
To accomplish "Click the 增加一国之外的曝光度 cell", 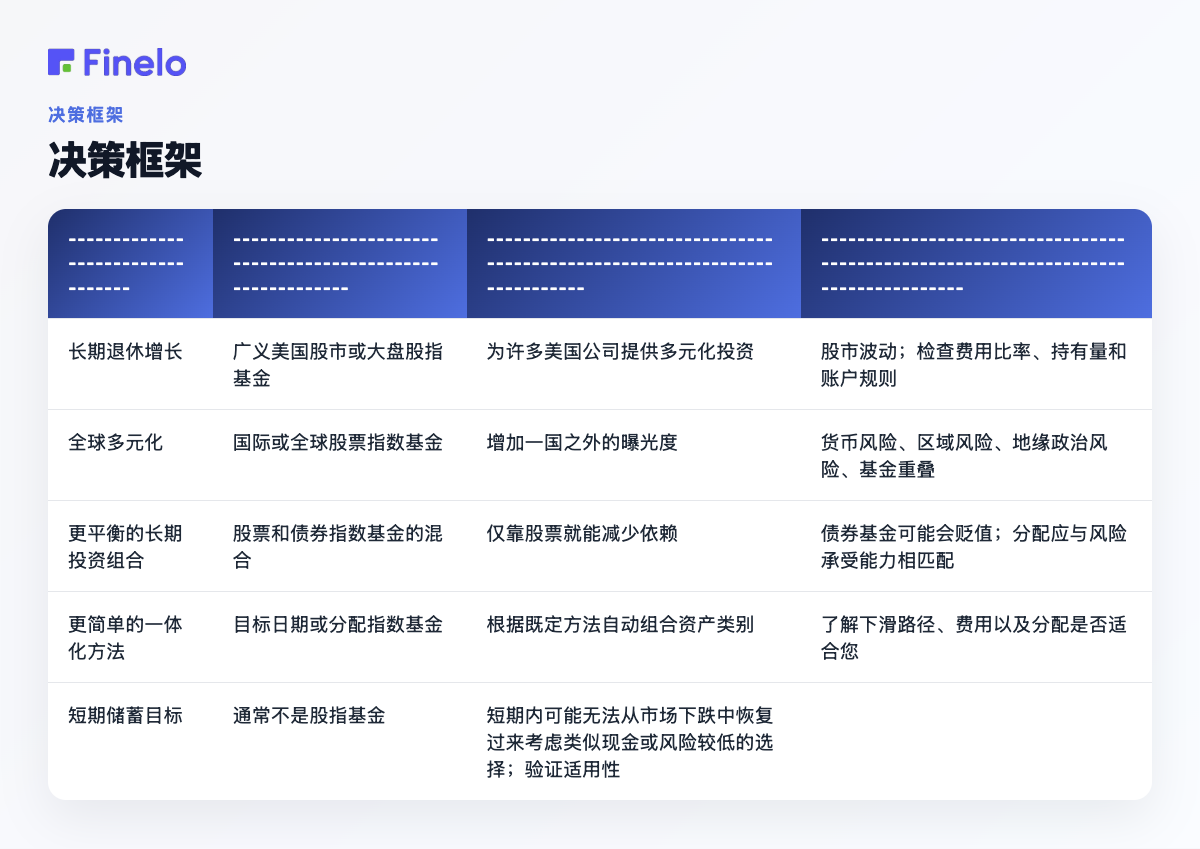I will [634, 455].
